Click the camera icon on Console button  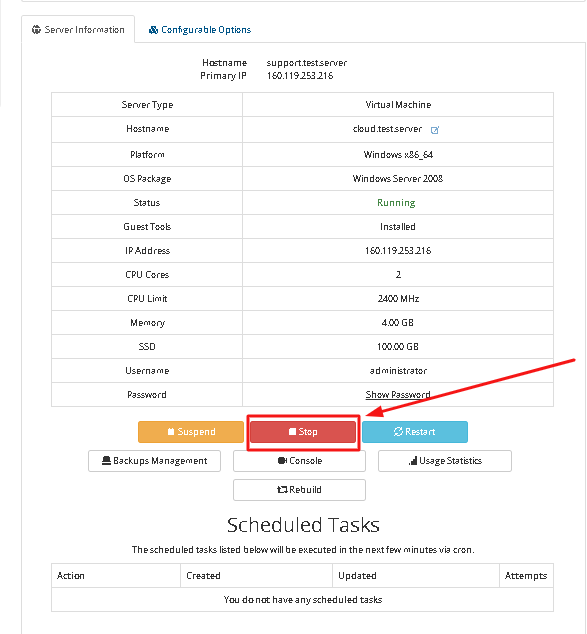282,461
